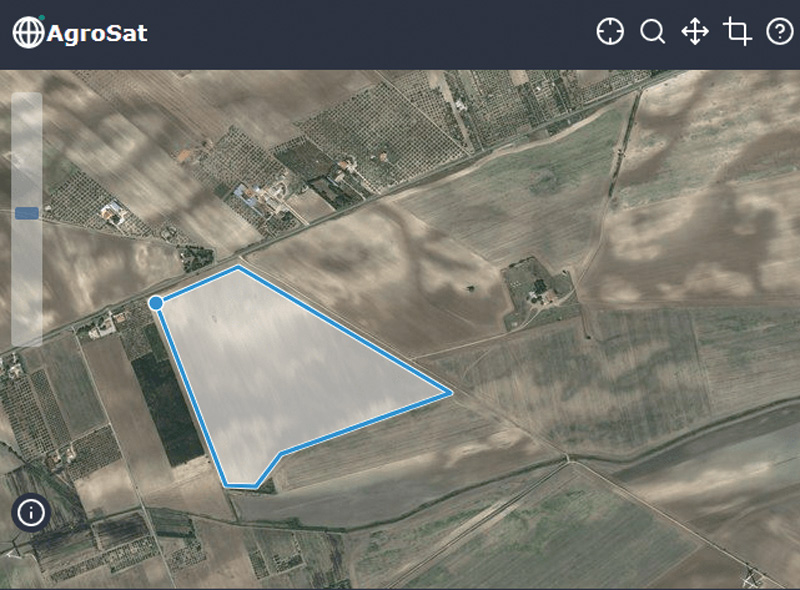Click the polygon's notch vertex on bottom edge
The width and height of the screenshot is (800, 590).
coord(282,453)
